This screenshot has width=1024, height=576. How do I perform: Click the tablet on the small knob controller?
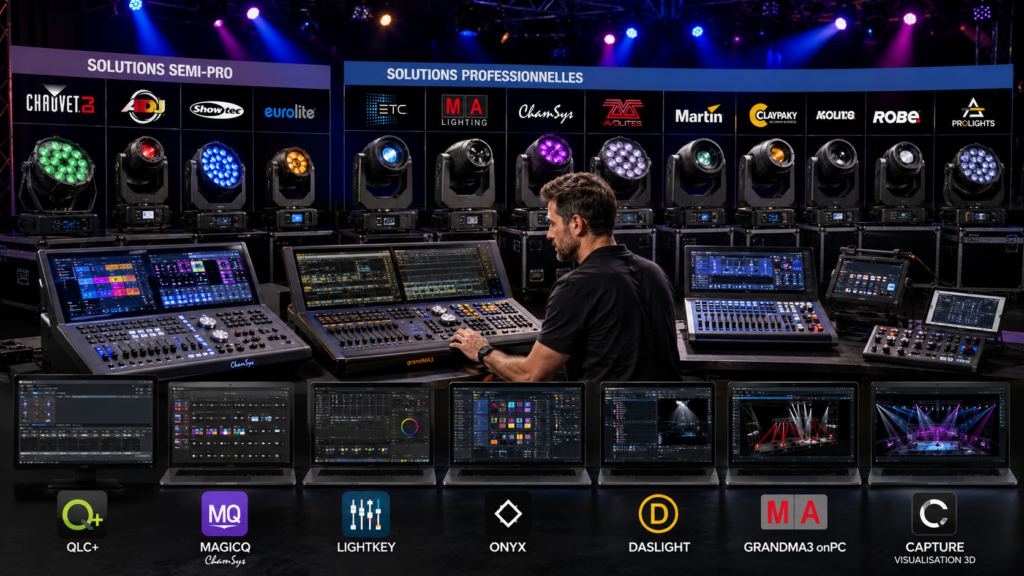tap(965, 312)
